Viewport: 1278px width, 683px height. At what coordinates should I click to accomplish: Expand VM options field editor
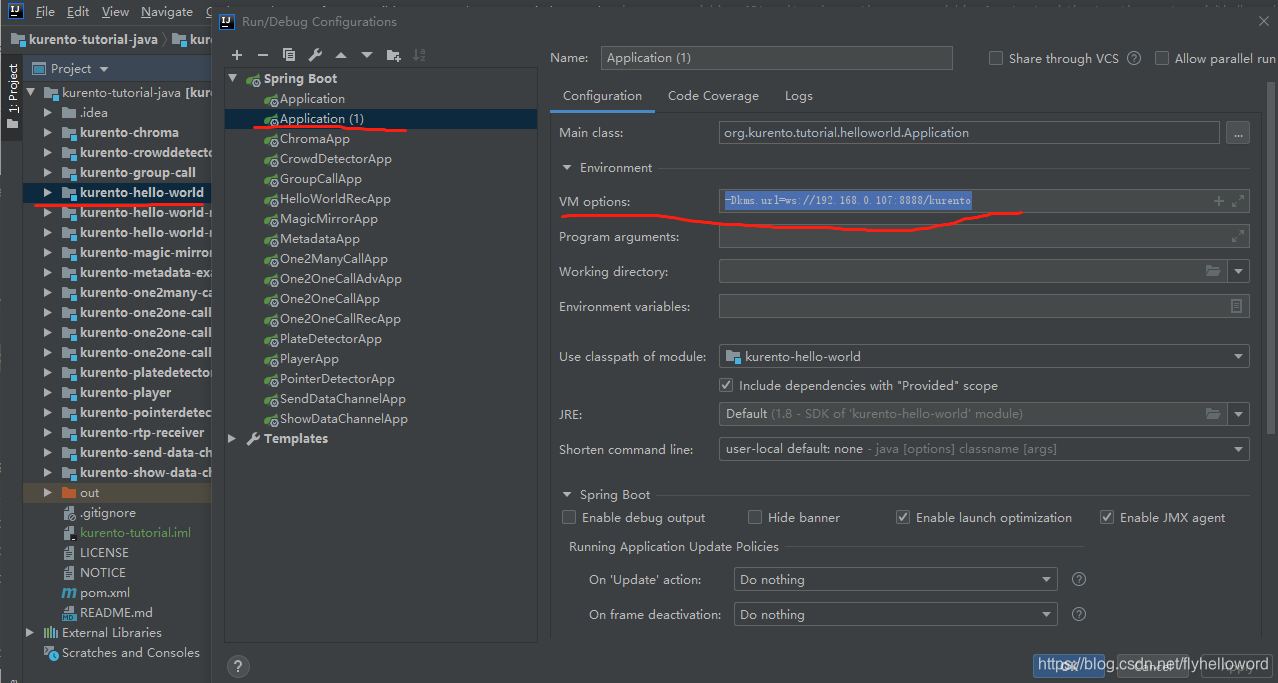click(1239, 201)
